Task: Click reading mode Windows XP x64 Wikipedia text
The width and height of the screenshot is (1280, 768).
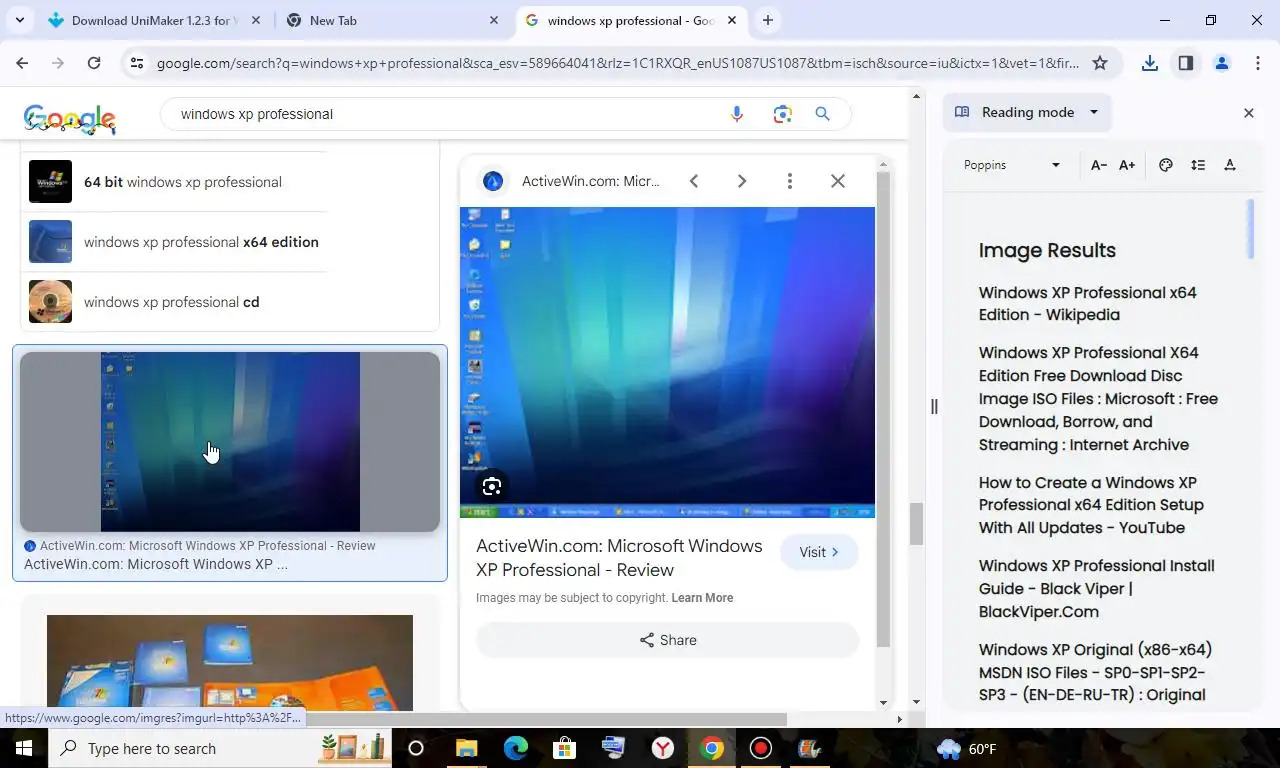Action: (1087, 304)
